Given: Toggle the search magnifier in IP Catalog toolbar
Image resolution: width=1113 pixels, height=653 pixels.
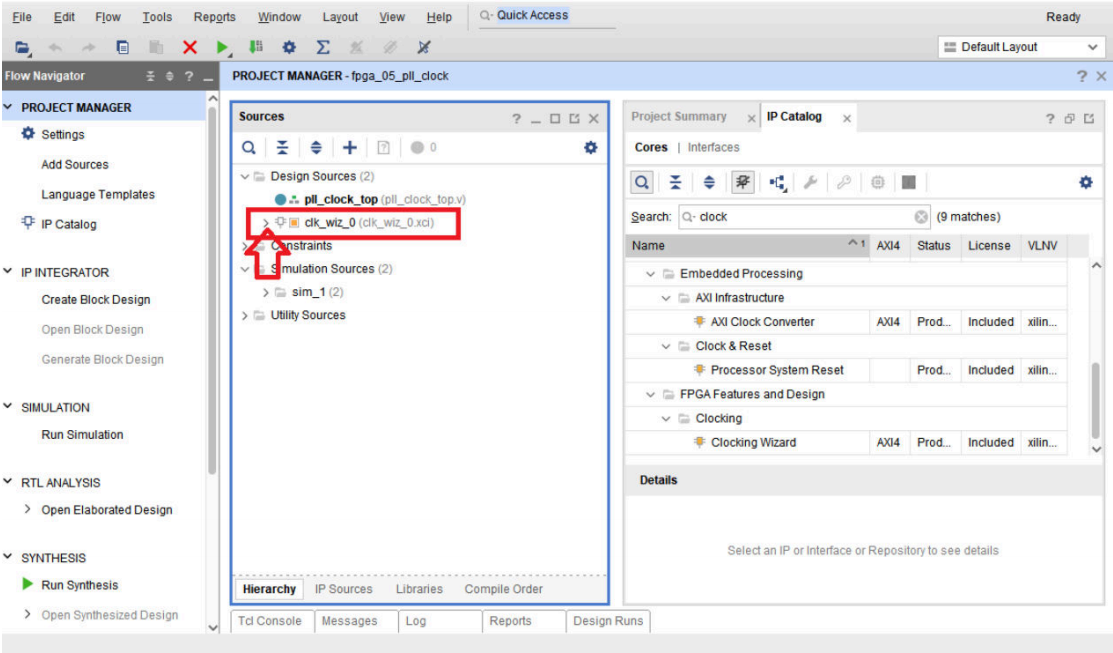Looking at the screenshot, I should pyautogui.click(x=642, y=182).
